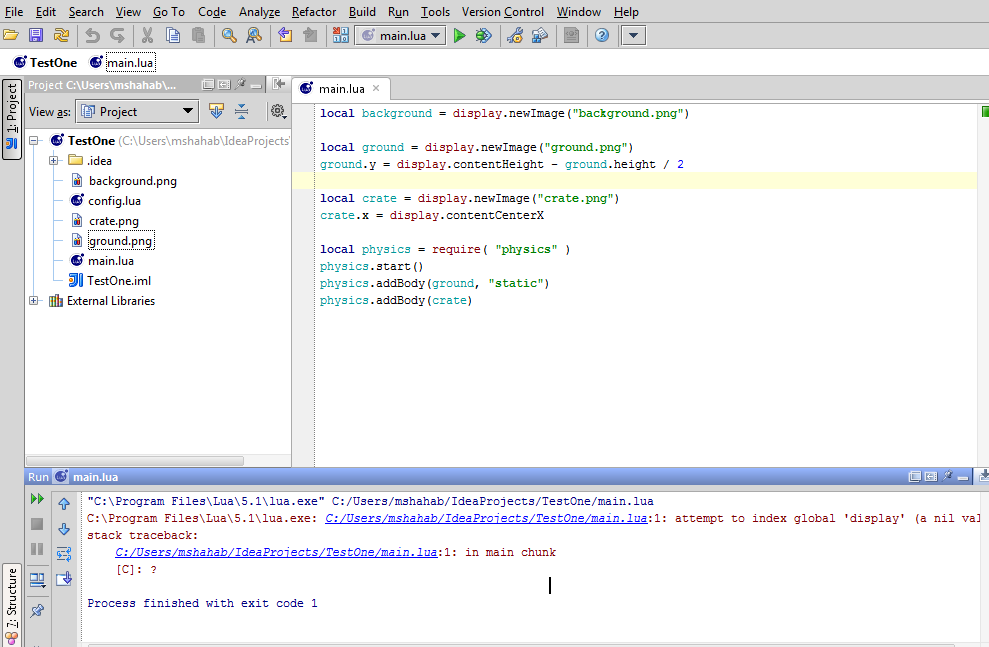989x647 pixels.
Task: Open the 'View as' Project combo box
Action: [x=136, y=111]
